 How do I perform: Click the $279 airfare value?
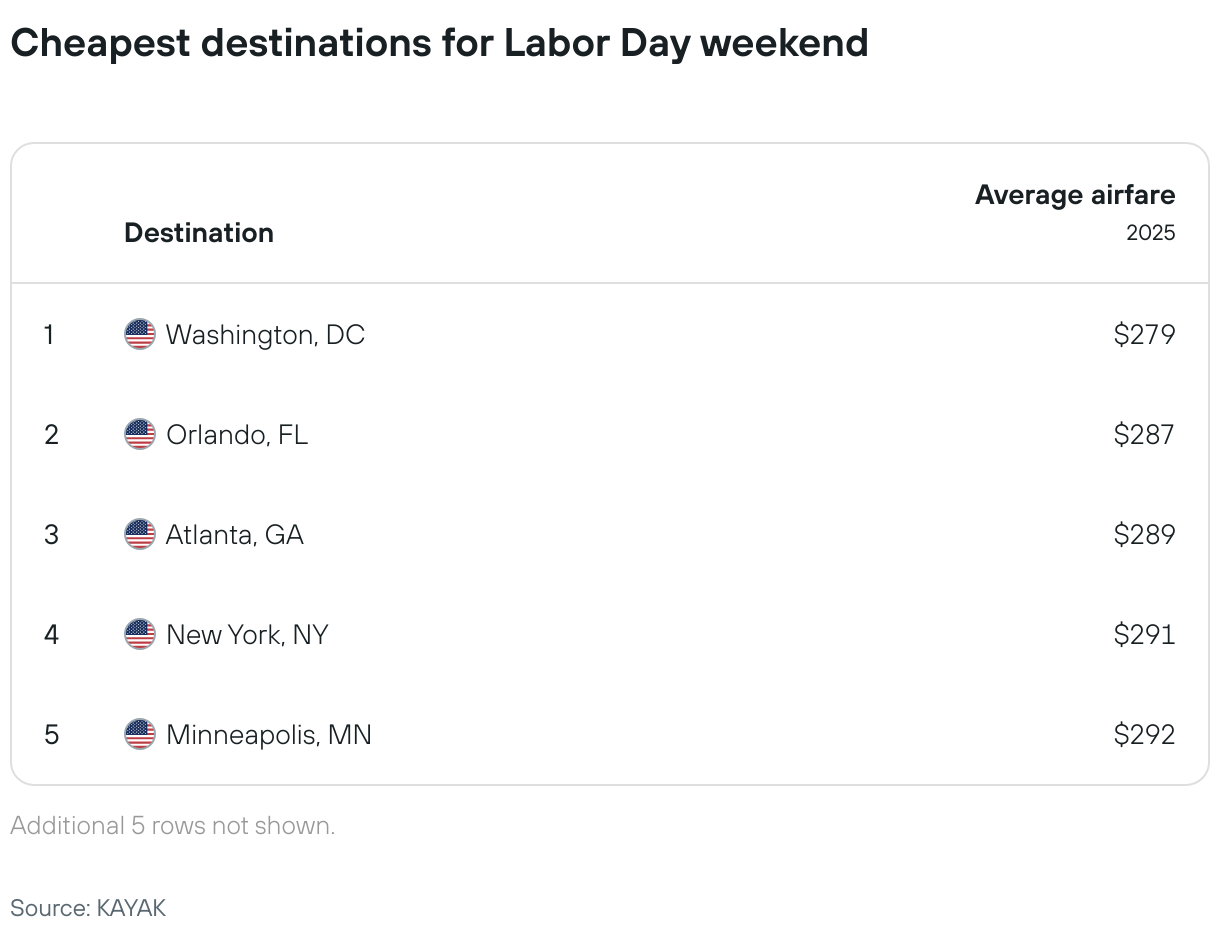coord(1145,334)
